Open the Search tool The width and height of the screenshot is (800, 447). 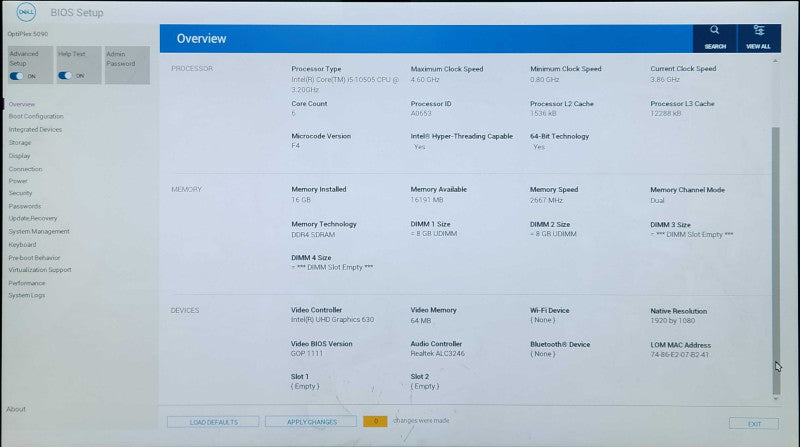715,38
